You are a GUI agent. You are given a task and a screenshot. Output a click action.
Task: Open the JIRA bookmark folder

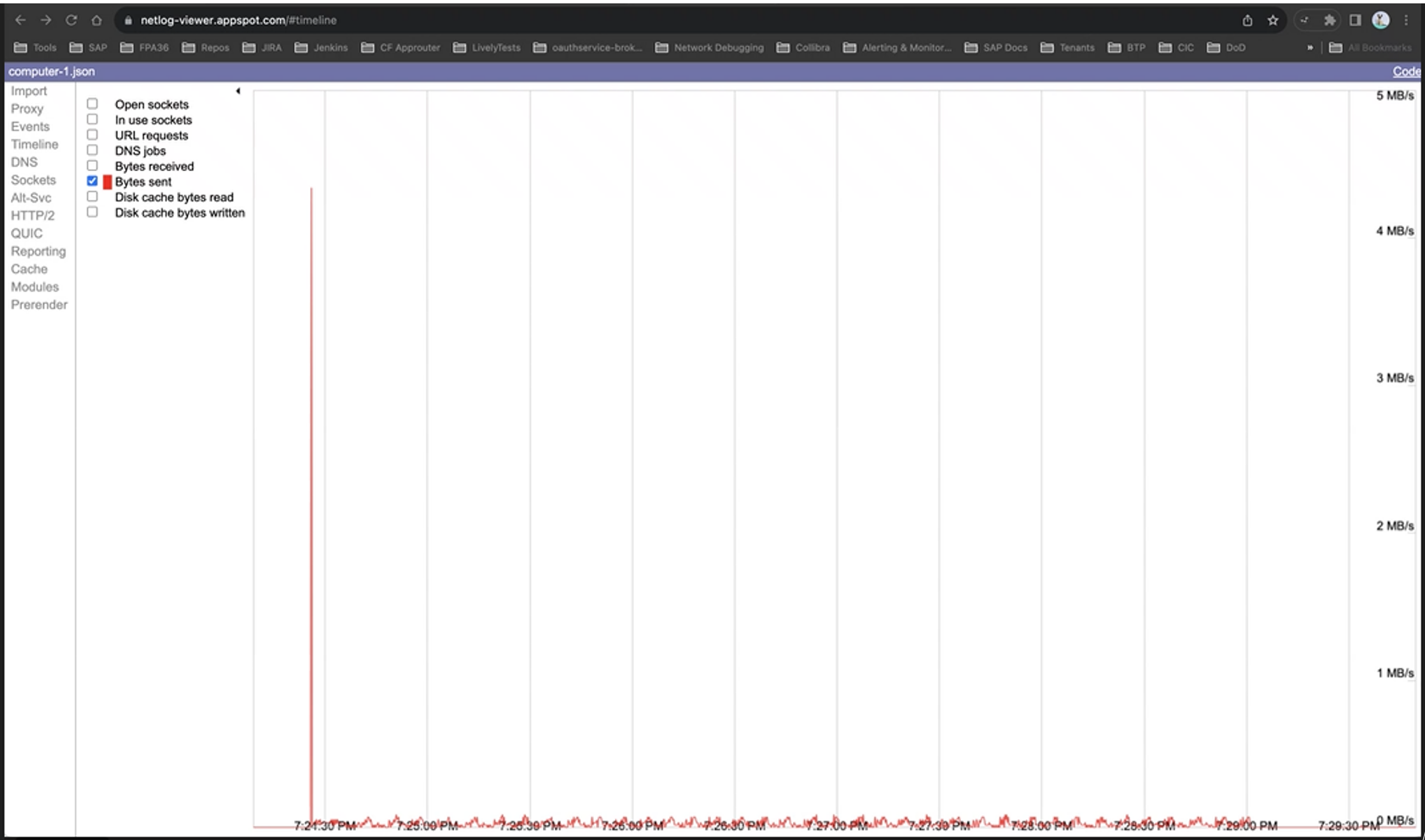tap(262, 47)
